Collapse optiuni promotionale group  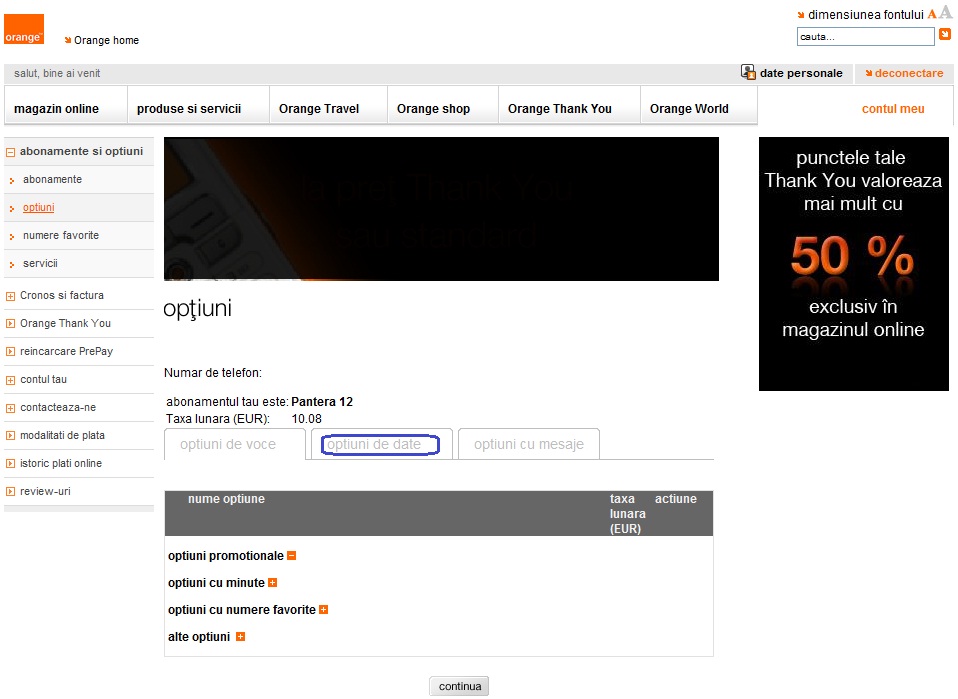click(x=291, y=555)
